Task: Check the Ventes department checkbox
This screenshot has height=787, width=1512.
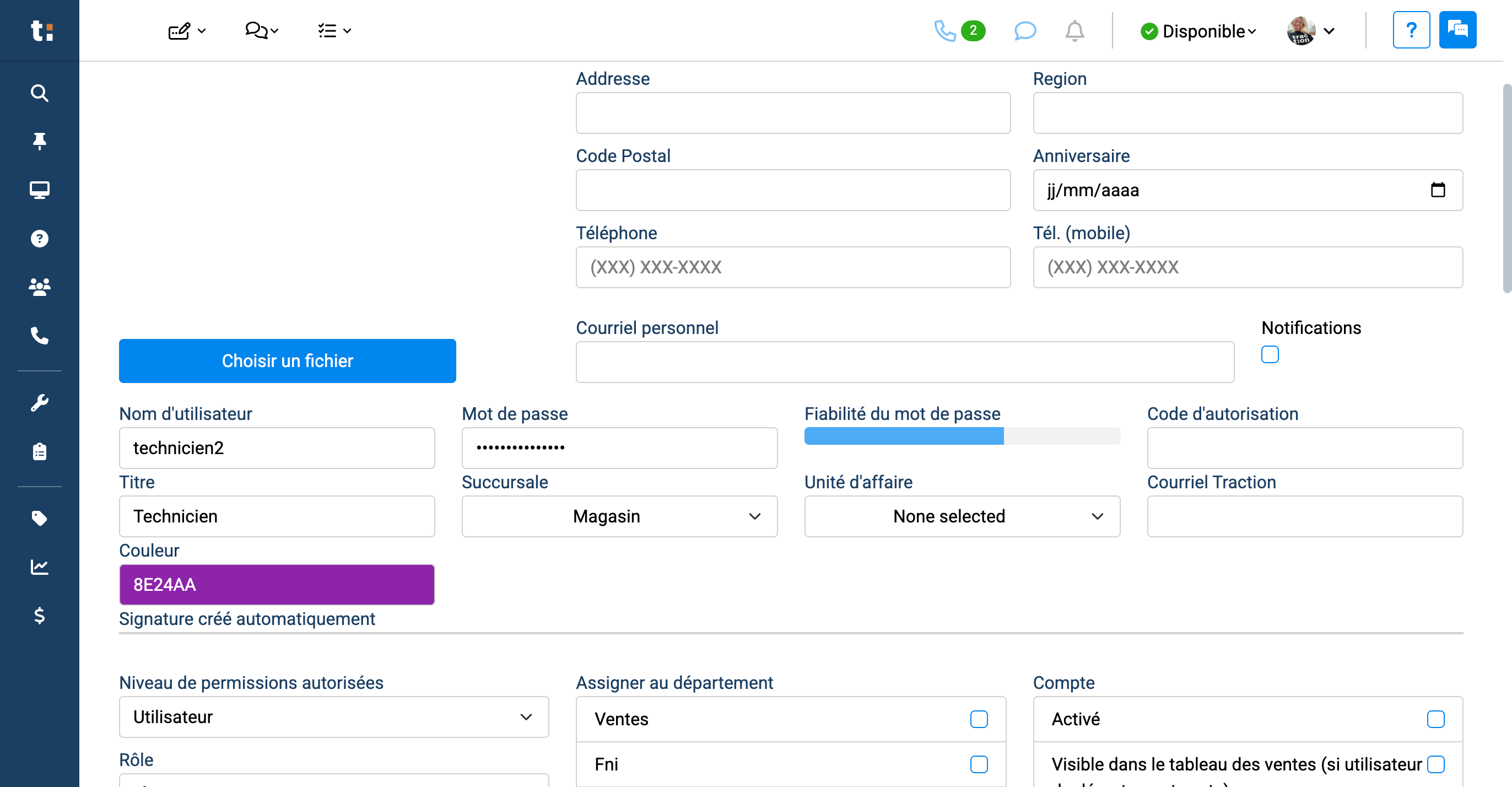Action: 979,719
